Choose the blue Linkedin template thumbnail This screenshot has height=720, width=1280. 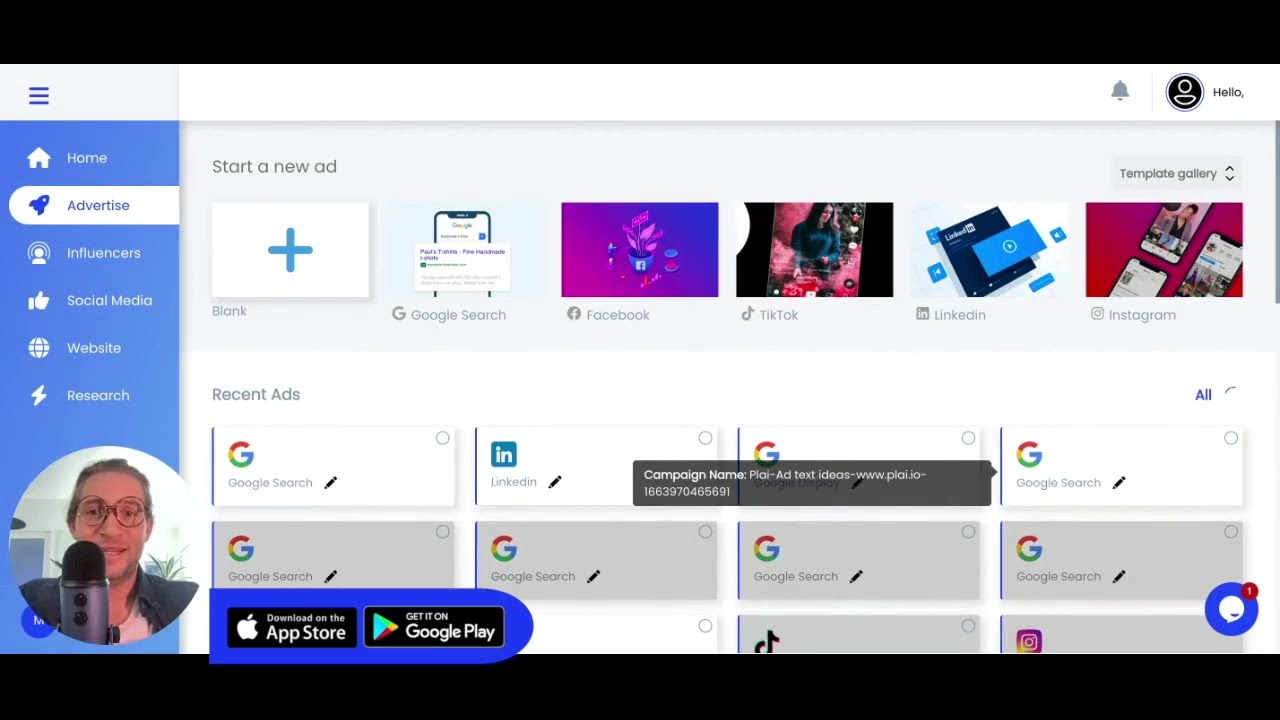[x=989, y=250]
